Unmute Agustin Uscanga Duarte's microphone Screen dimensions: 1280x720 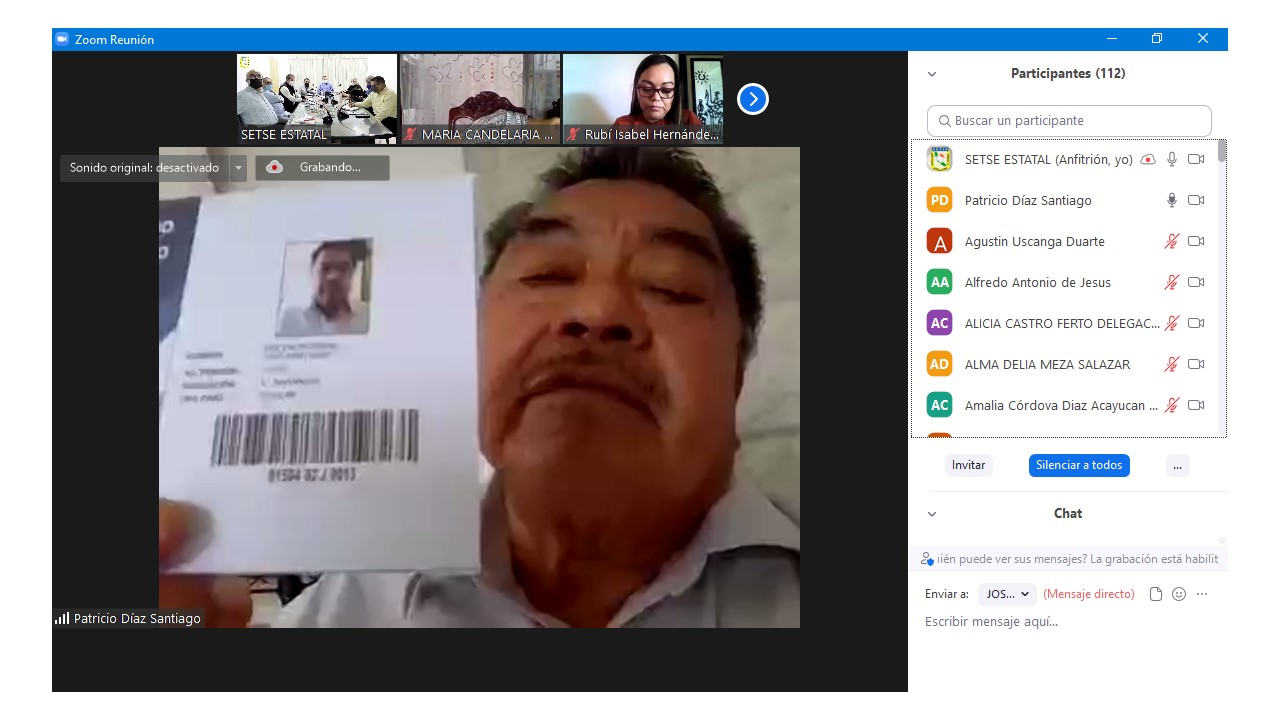(x=1171, y=241)
